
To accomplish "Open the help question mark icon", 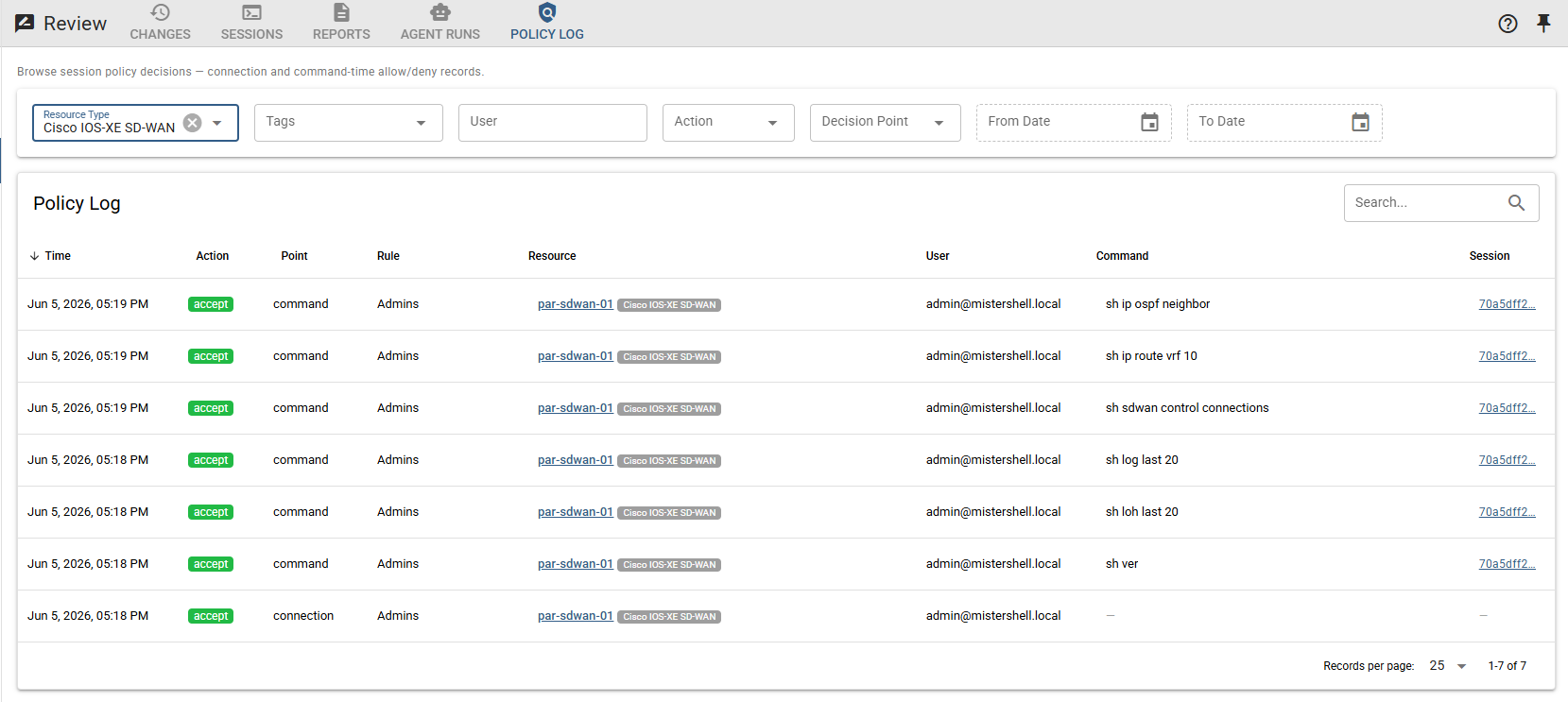I will (x=1508, y=24).
